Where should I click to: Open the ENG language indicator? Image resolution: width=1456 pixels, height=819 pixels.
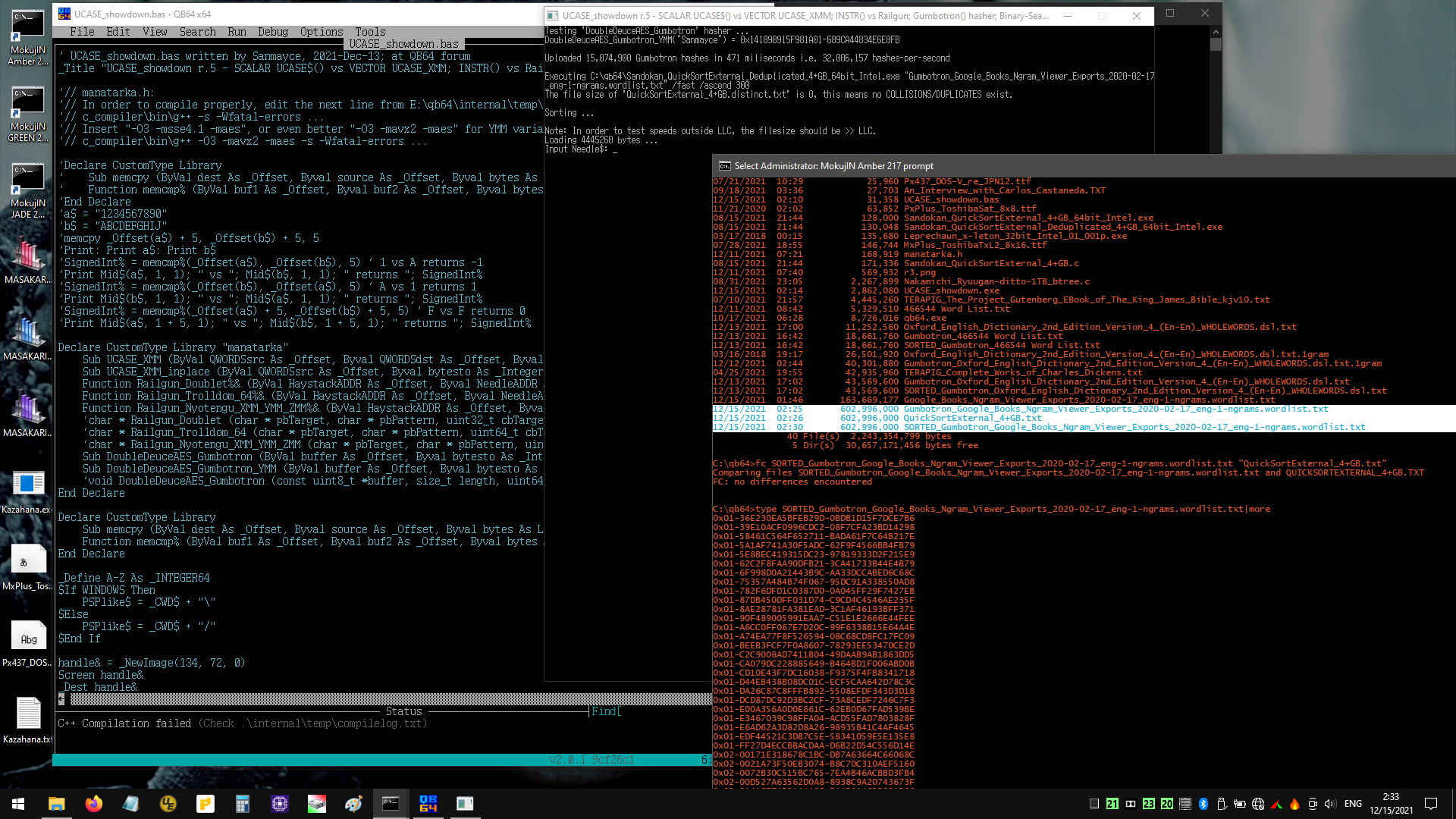pyautogui.click(x=1353, y=804)
